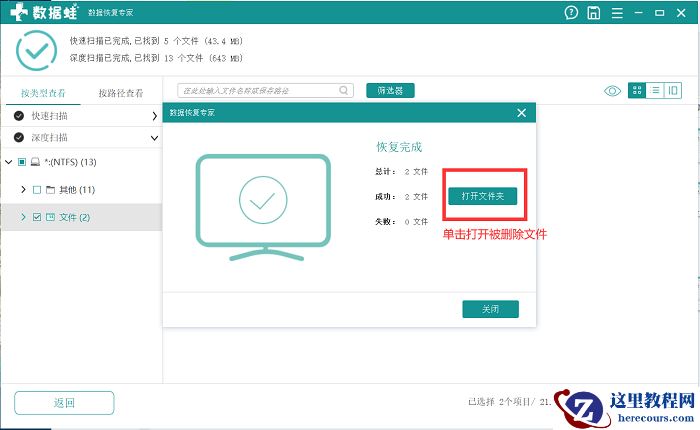Expand the 其他 (11) folder node
This screenshot has height=430, width=700.
tap(23, 190)
